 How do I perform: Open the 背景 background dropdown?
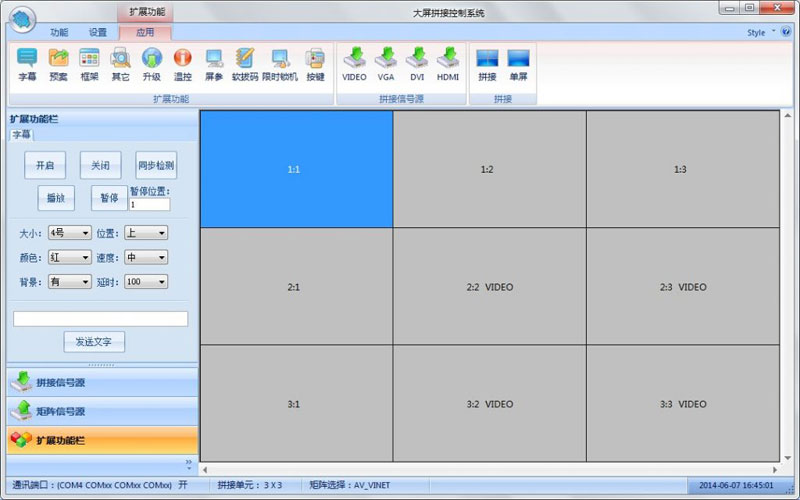70,282
